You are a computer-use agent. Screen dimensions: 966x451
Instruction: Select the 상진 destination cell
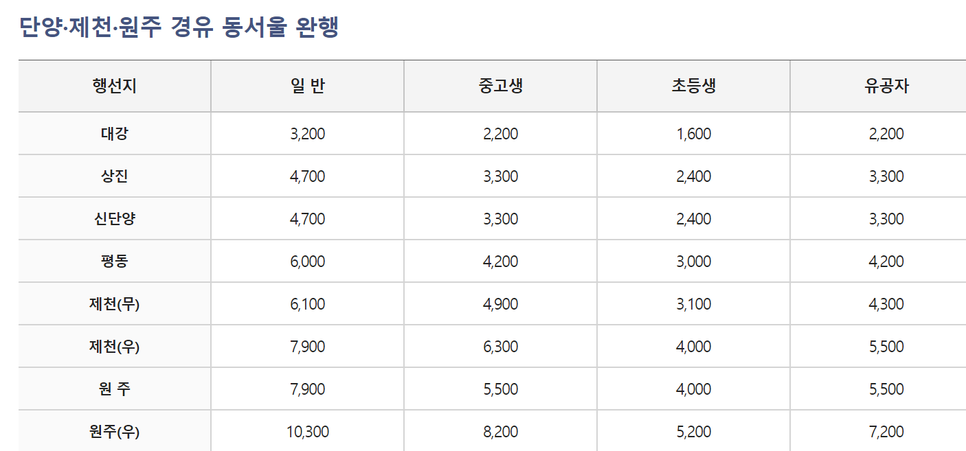point(115,176)
